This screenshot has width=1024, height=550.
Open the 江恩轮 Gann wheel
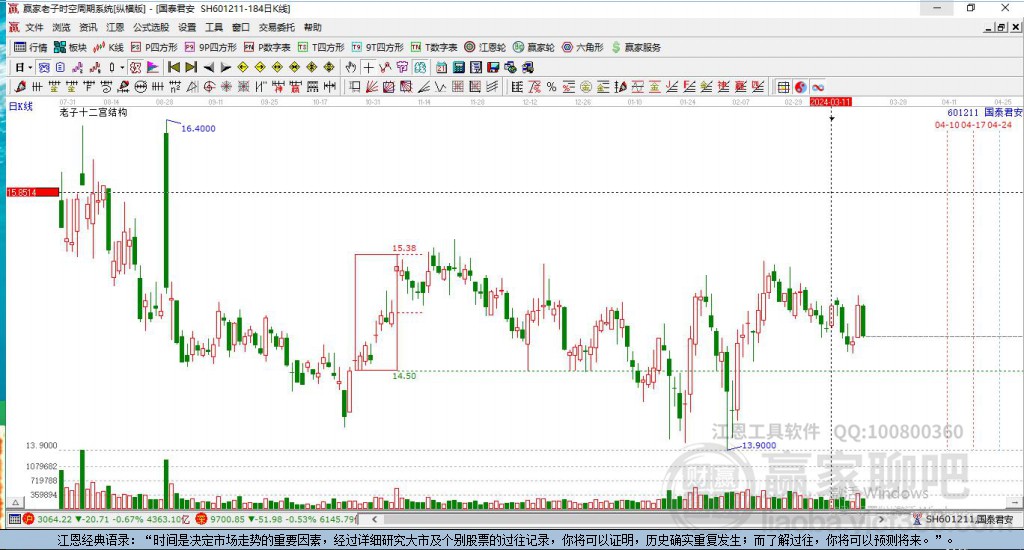(485, 47)
